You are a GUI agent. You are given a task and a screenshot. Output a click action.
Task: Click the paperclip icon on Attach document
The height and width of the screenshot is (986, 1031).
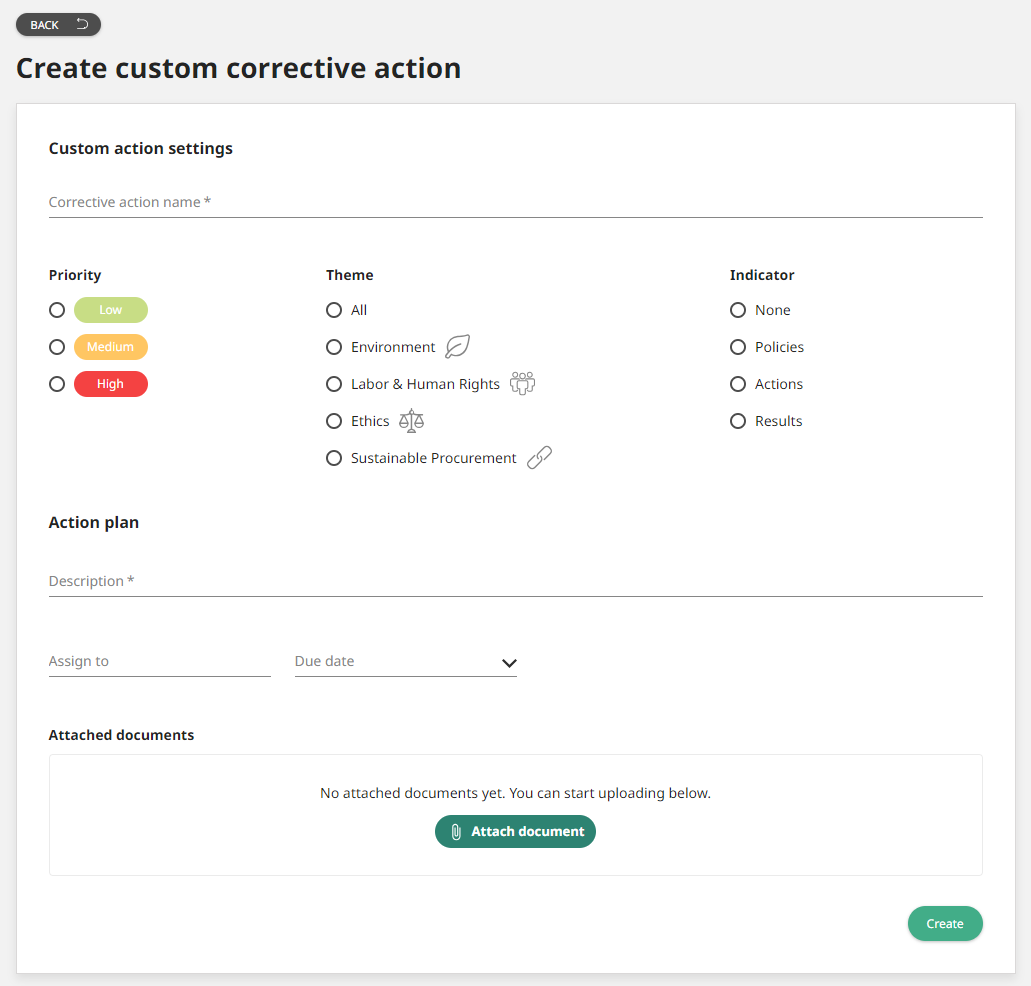pos(457,831)
